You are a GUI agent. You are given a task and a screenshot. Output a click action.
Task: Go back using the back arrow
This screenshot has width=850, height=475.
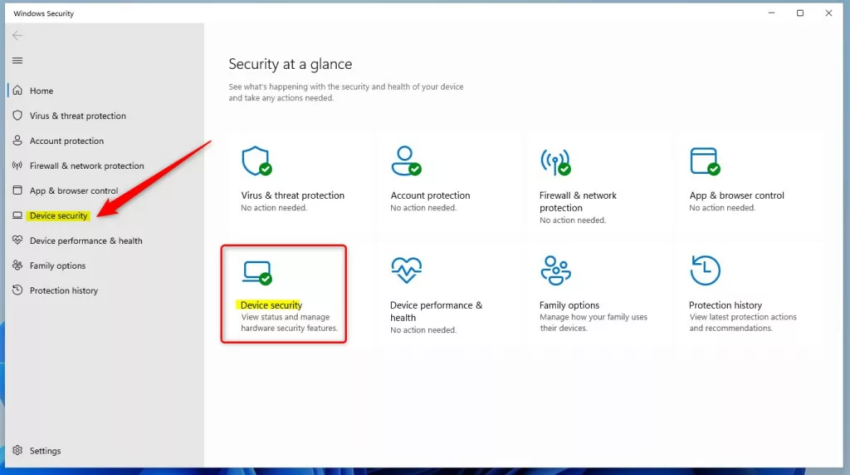coord(17,35)
